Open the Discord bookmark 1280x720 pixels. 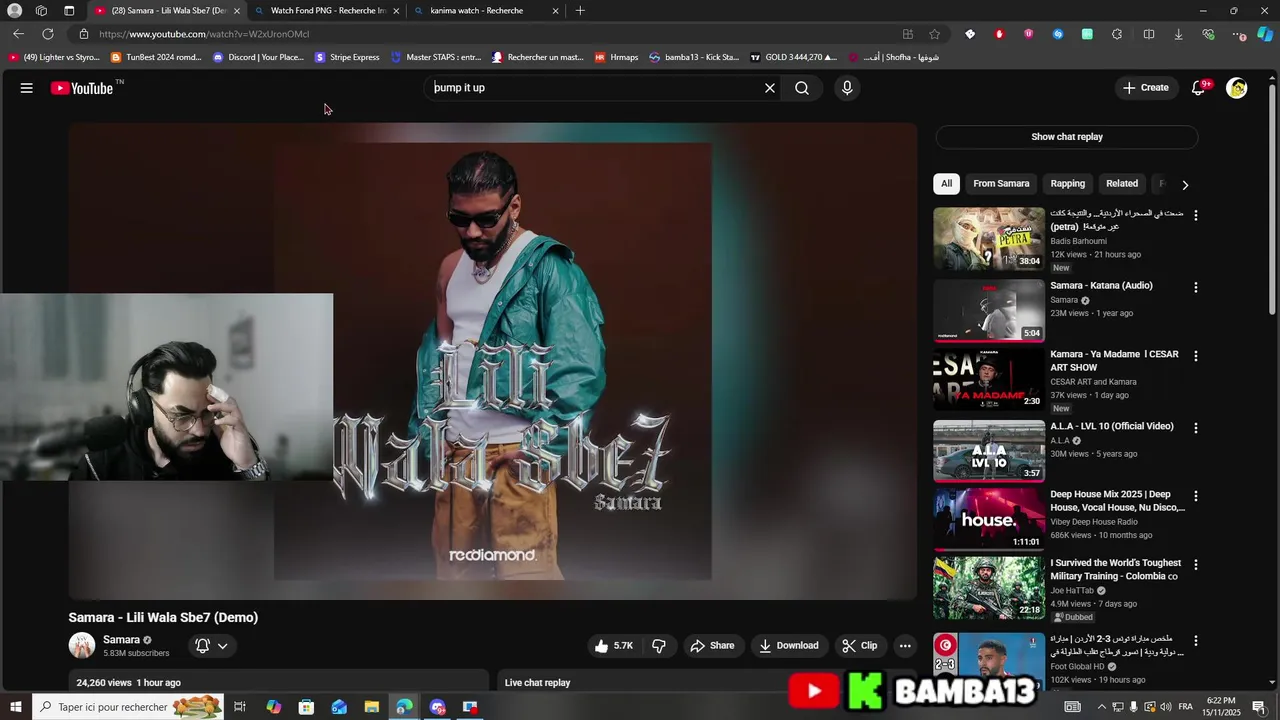click(258, 57)
